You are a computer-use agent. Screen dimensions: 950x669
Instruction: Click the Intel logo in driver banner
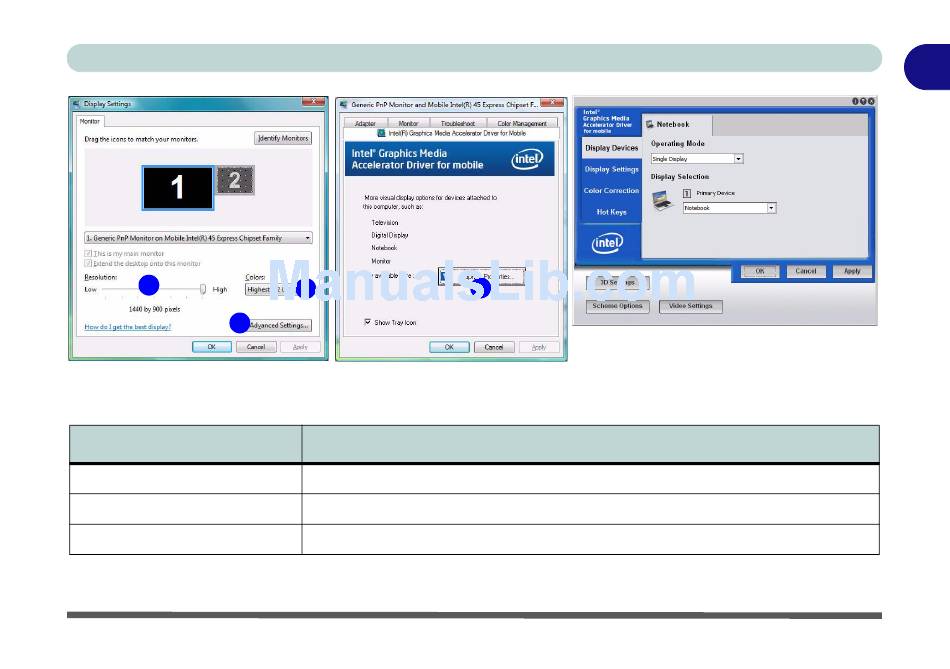[x=527, y=159]
